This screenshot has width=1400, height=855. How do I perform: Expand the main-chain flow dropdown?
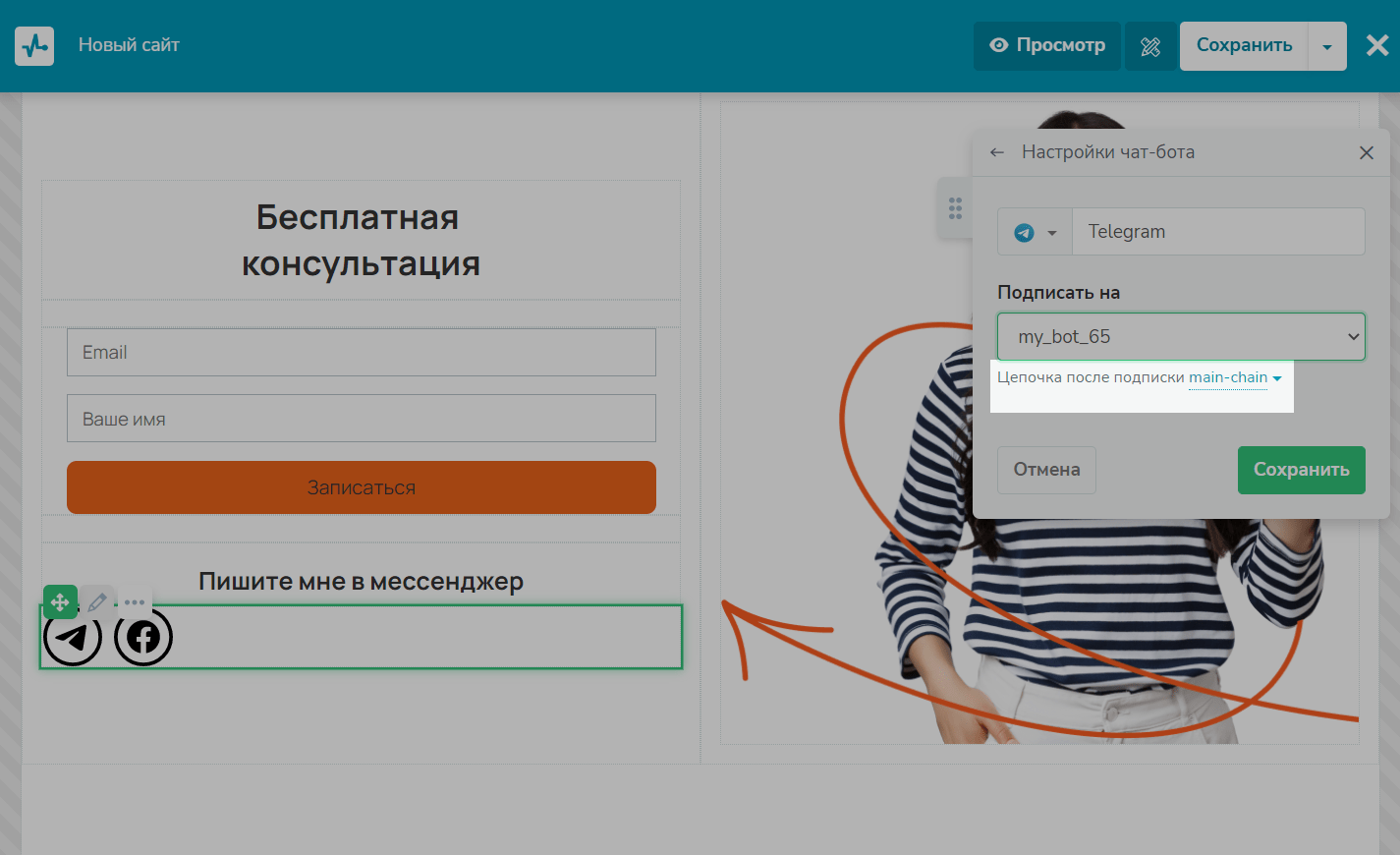pyautogui.click(x=1235, y=378)
